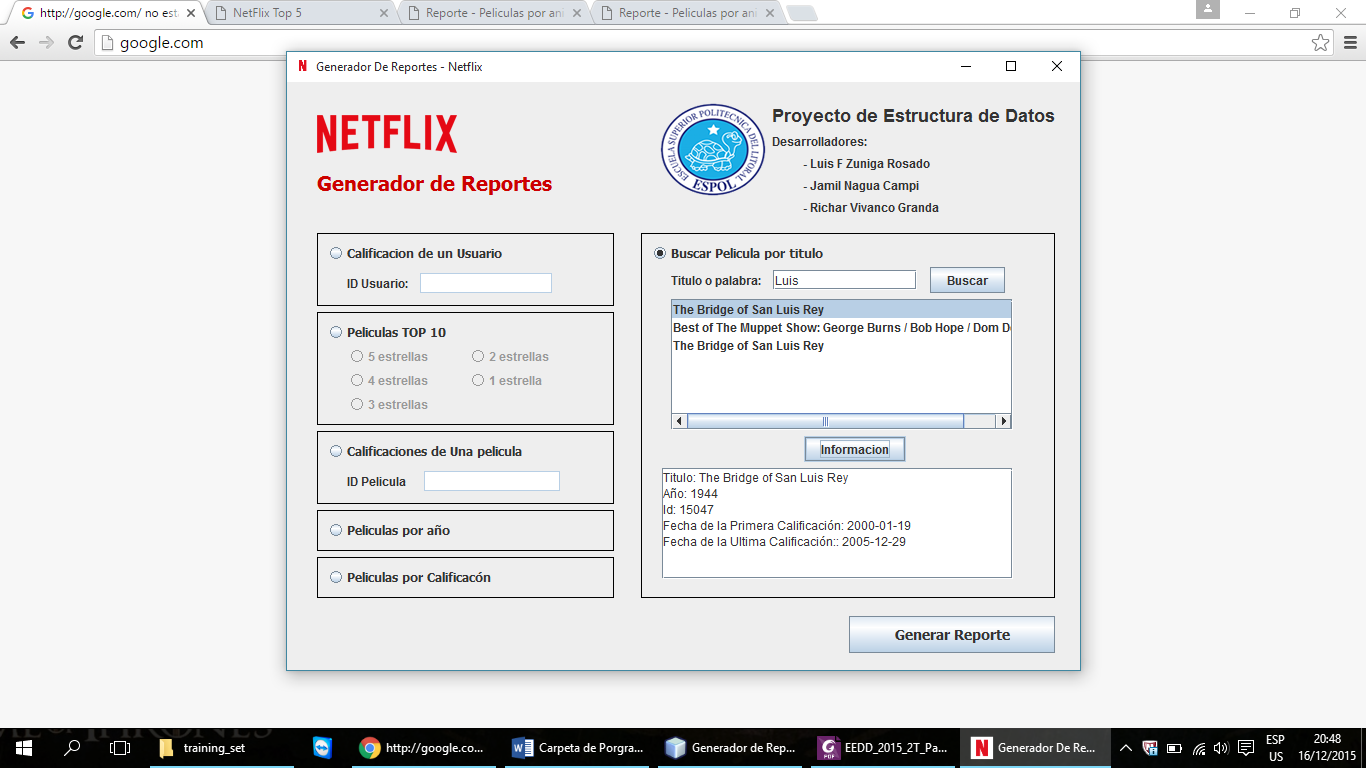Click the left arrow of list scrollbar
This screenshot has height=768, width=1366.
pos(680,421)
